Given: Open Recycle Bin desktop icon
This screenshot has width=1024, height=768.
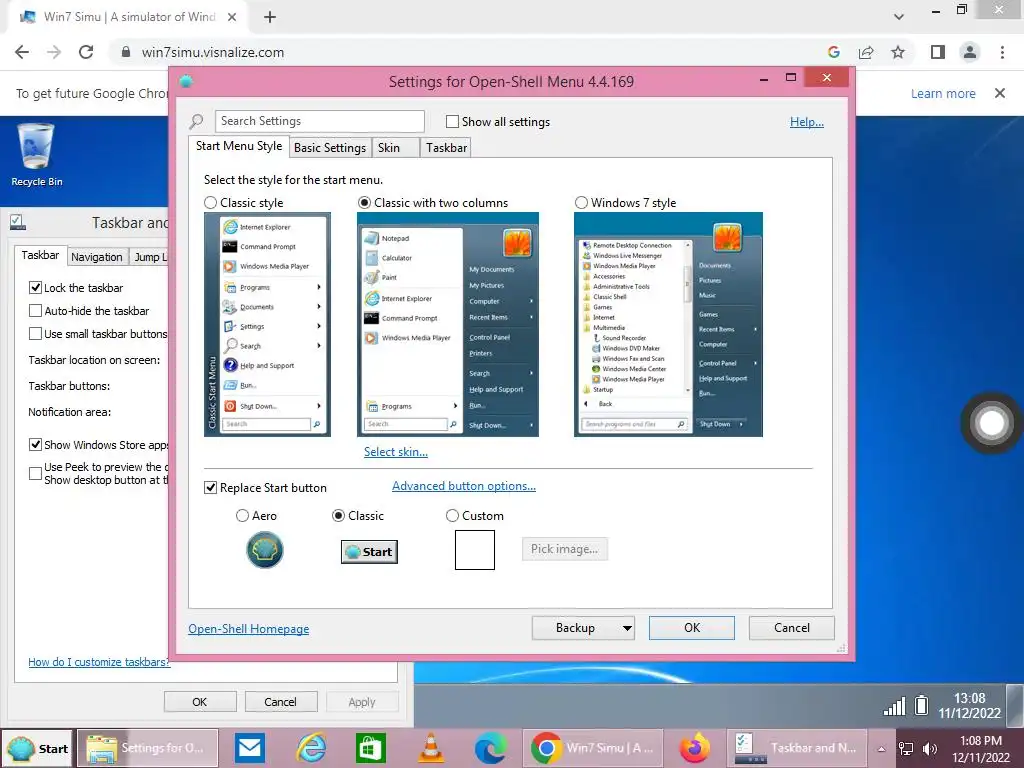Looking at the screenshot, I should 36,155.
